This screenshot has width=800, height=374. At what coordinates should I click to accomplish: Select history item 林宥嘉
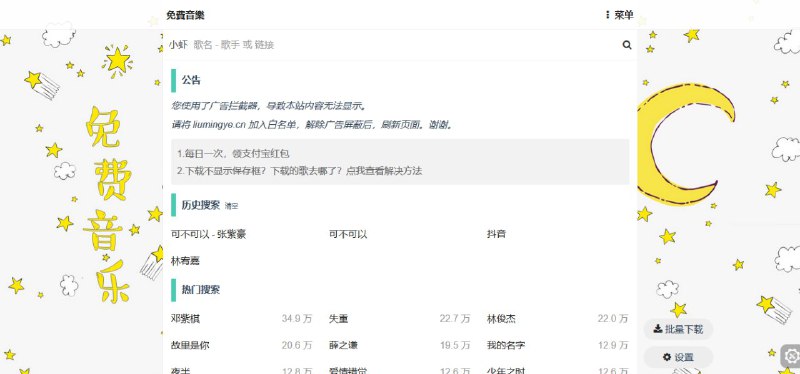coord(185,261)
